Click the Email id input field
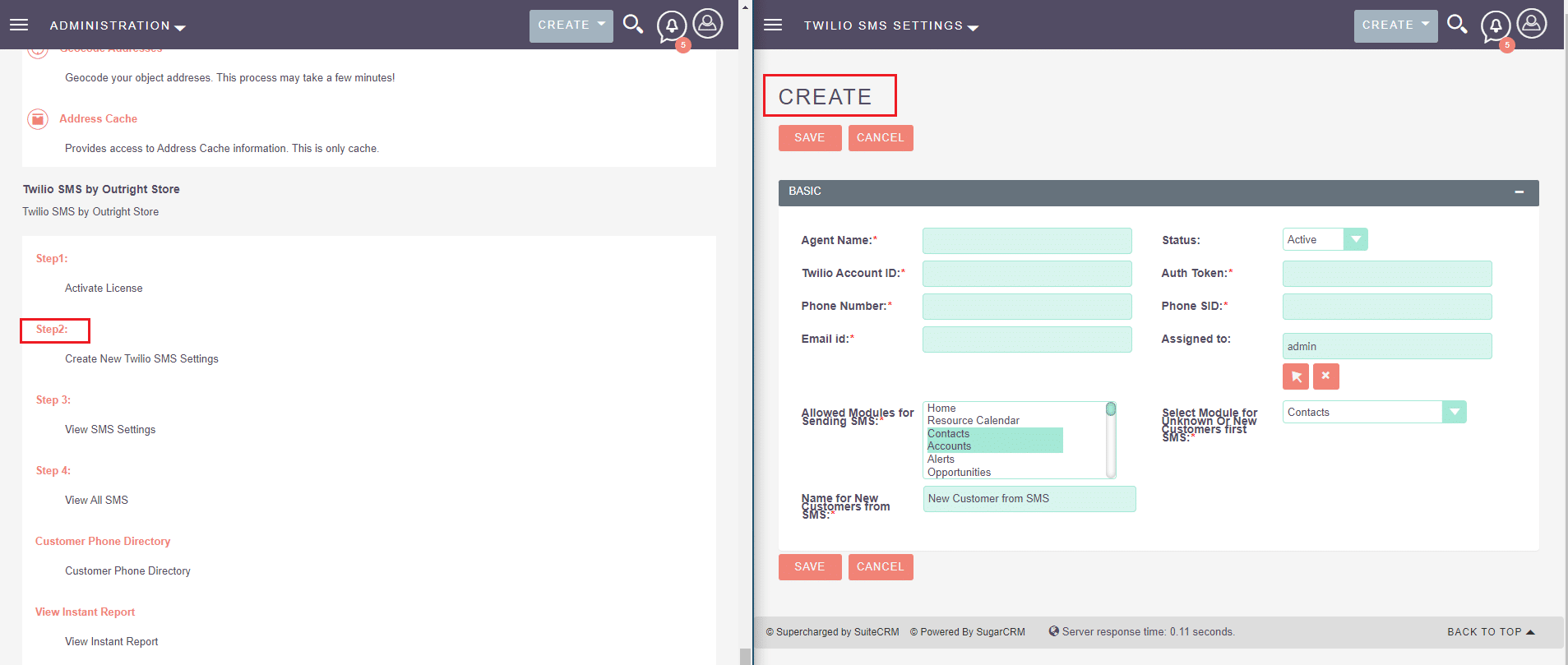The image size is (1568, 665). pyautogui.click(x=1027, y=339)
